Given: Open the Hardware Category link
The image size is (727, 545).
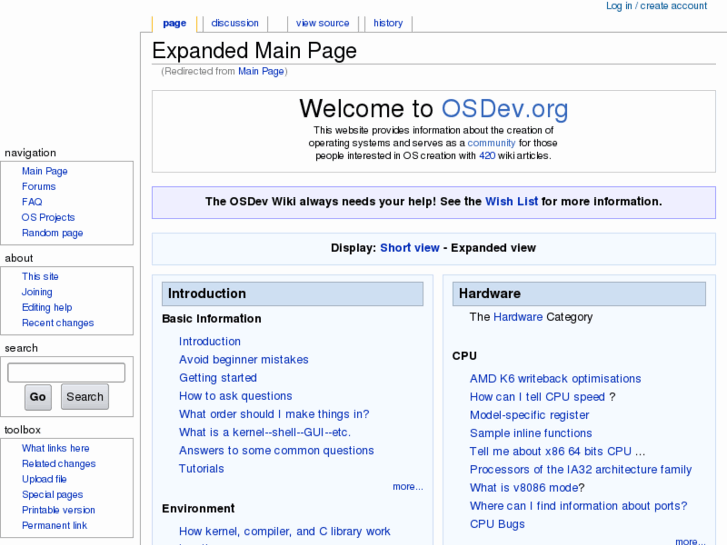Looking at the screenshot, I should click(517, 317).
